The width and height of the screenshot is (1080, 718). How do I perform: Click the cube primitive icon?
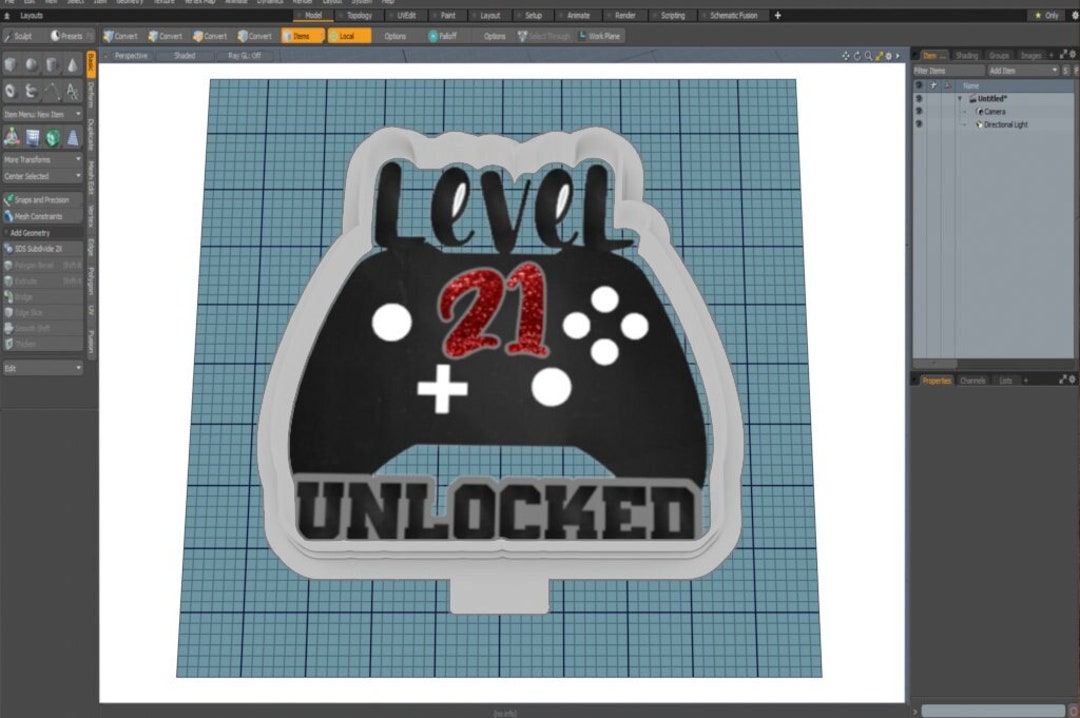[x=12, y=65]
